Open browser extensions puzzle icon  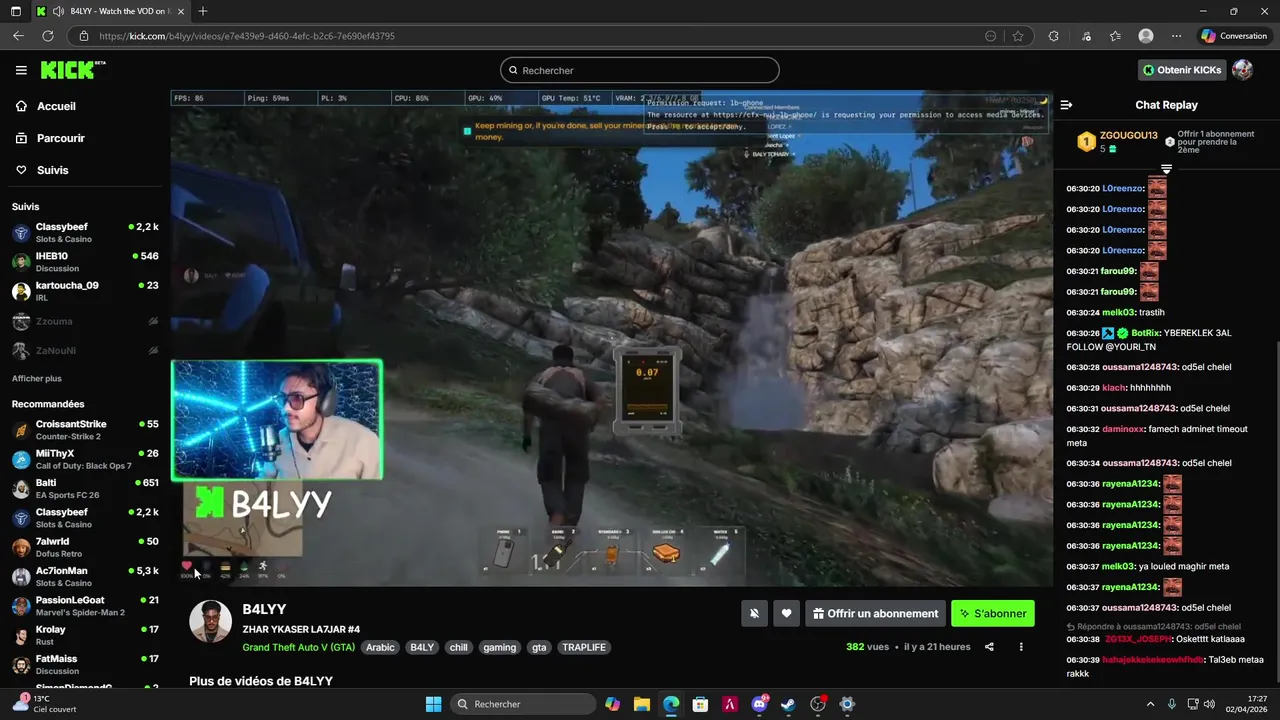(1053, 36)
